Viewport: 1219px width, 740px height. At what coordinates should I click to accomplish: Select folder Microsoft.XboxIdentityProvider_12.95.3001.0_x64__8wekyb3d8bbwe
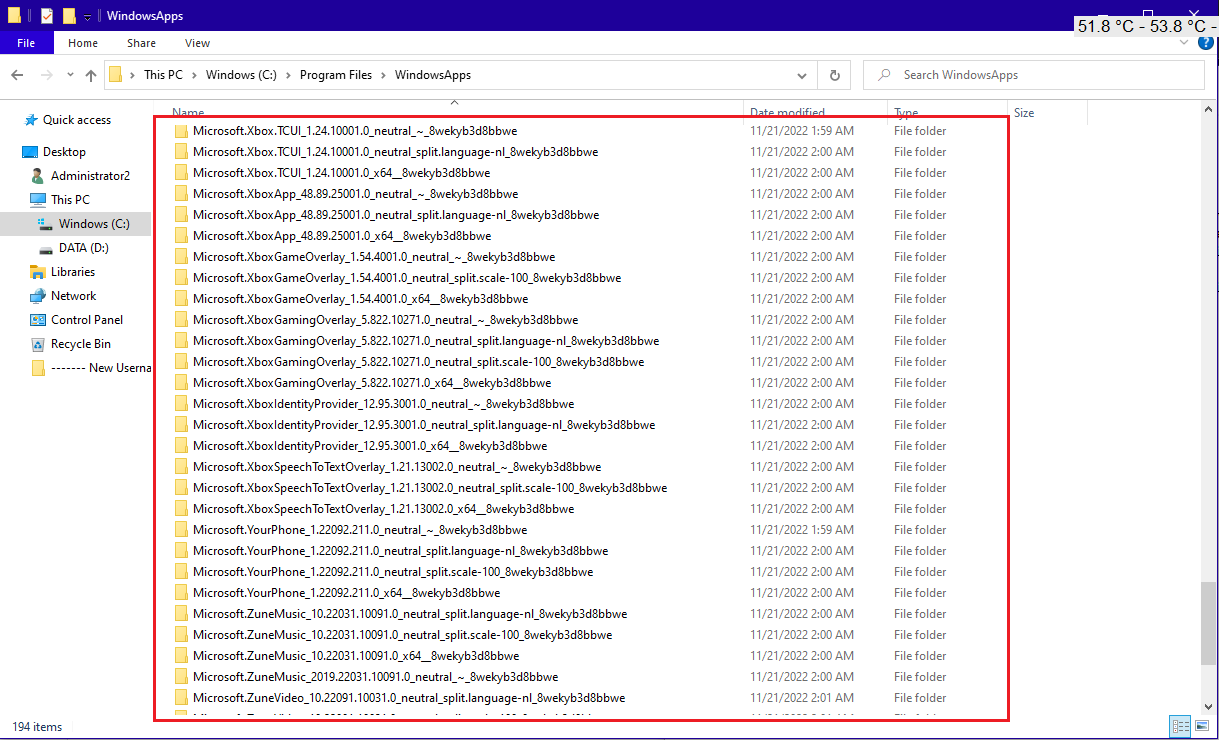[x=370, y=446]
